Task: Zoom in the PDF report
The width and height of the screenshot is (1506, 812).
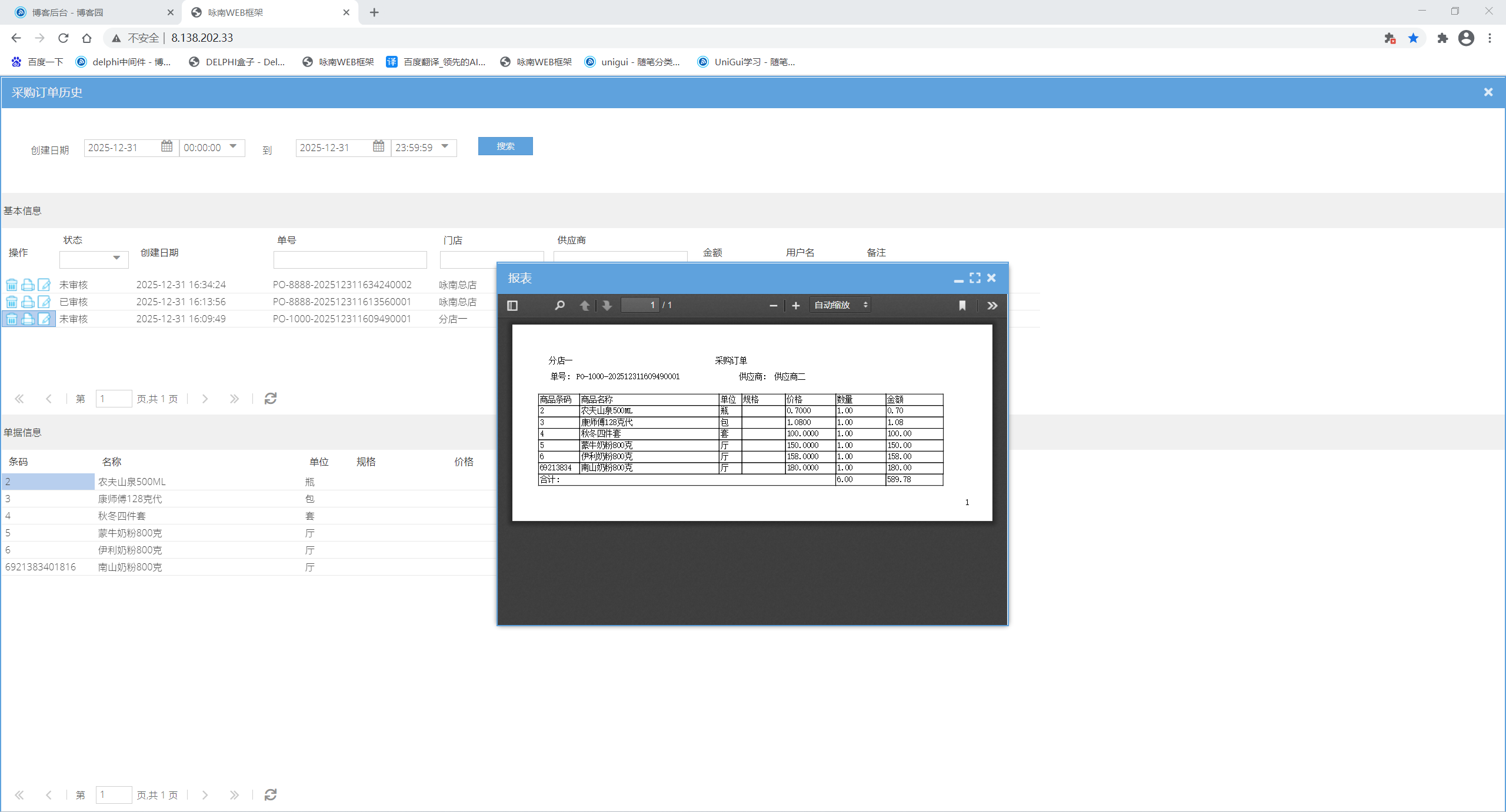Action: pyautogui.click(x=795, y=305)
